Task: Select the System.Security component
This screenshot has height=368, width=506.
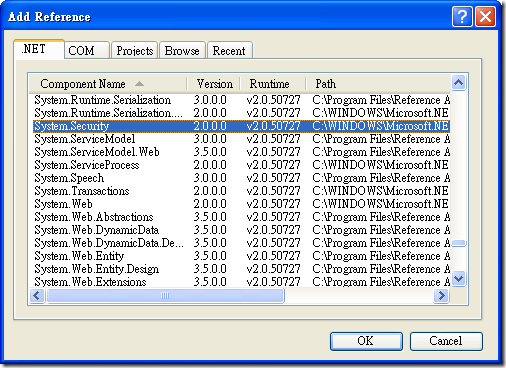Action: [241, 126]
